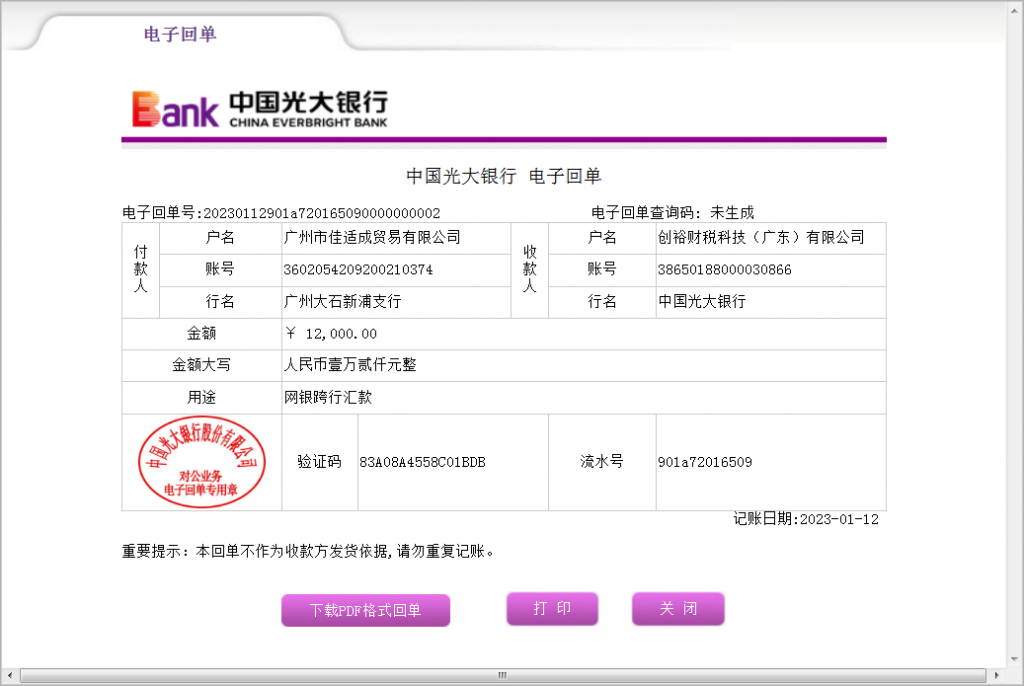Click the horizontal scrollbar thumb
The width and height of the screenshot is (1024, 686).
pos(503,676)
